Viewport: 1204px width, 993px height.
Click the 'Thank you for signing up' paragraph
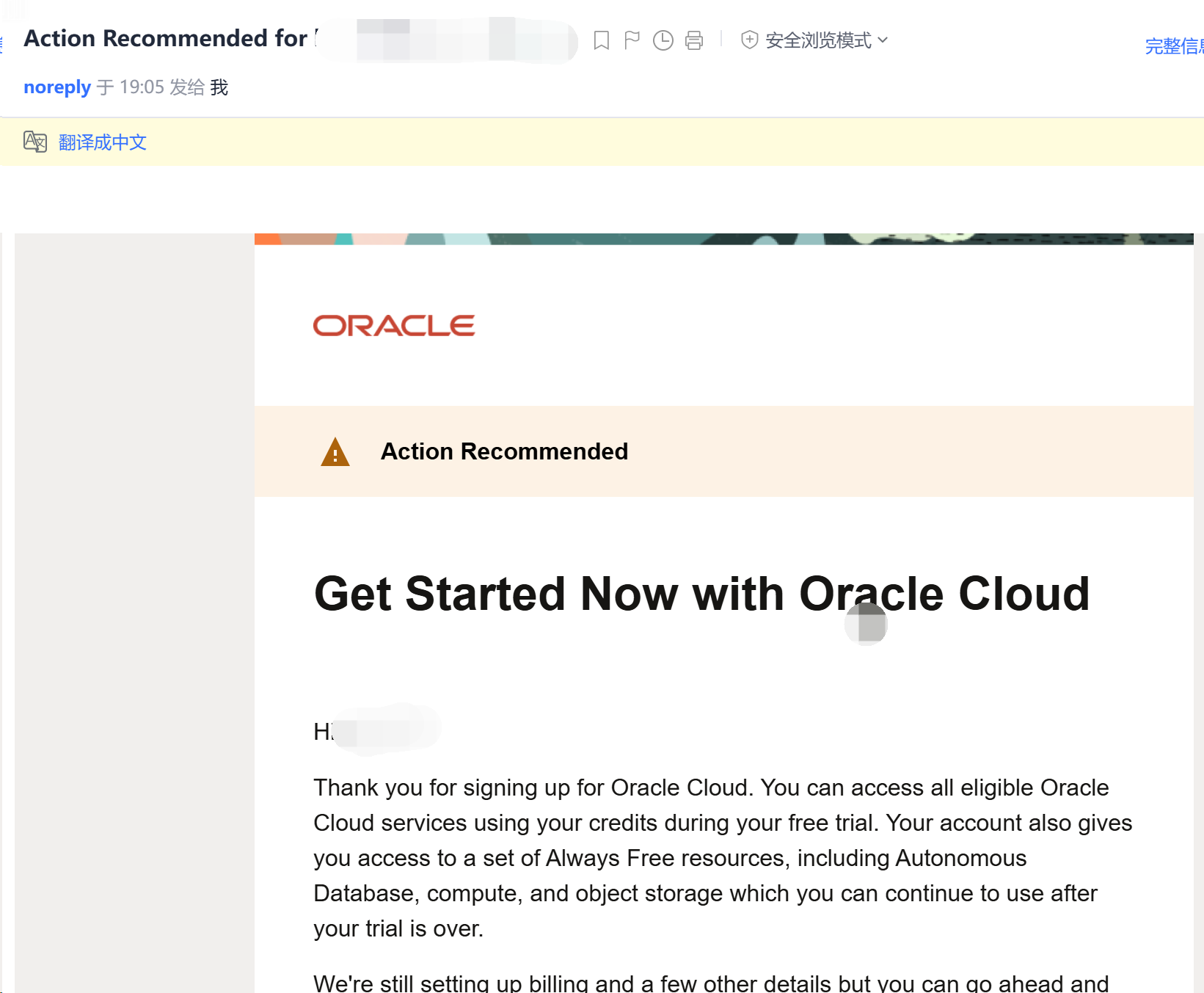(x=723, y=858)
